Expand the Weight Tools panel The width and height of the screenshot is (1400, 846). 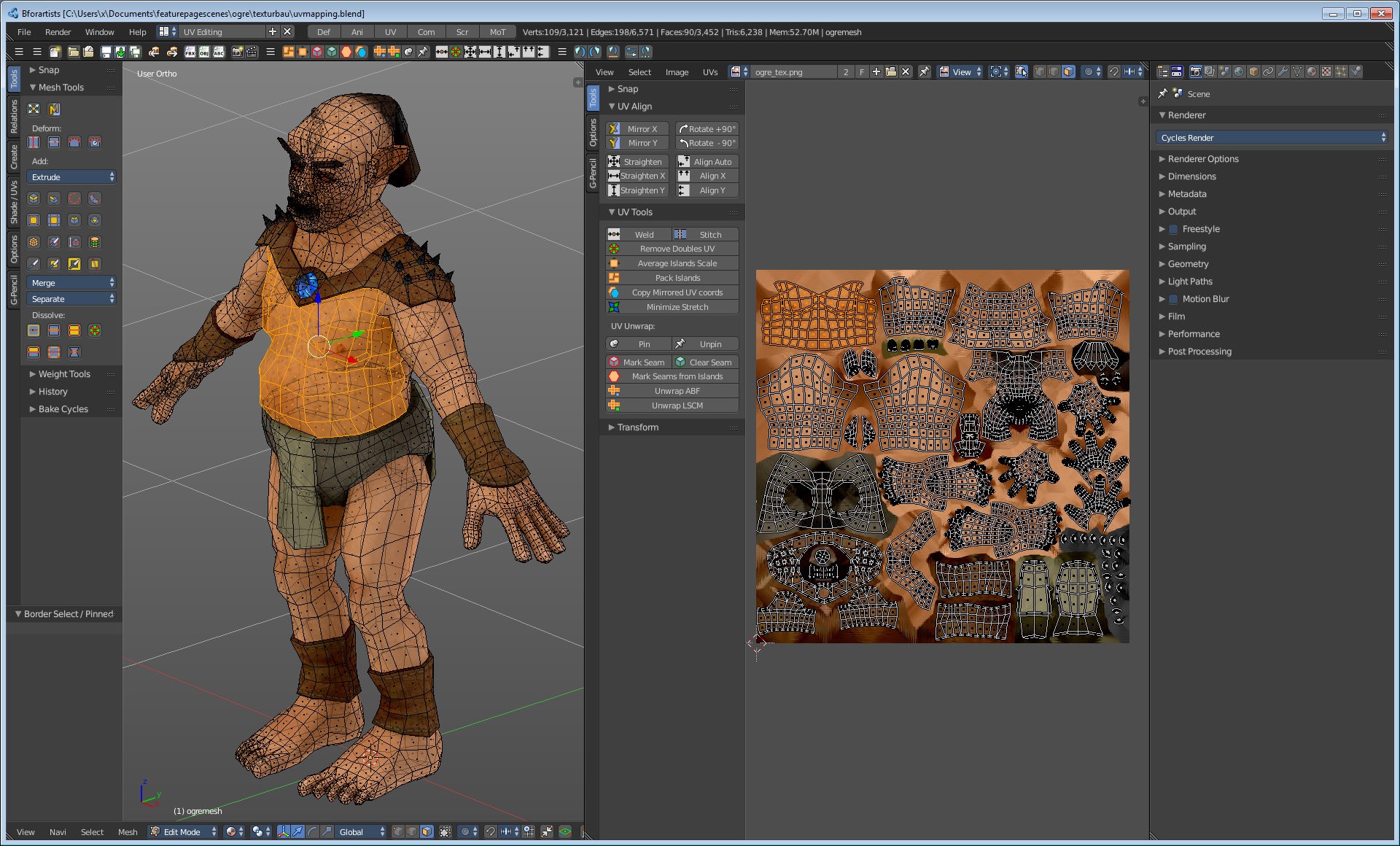click(64, 374)
